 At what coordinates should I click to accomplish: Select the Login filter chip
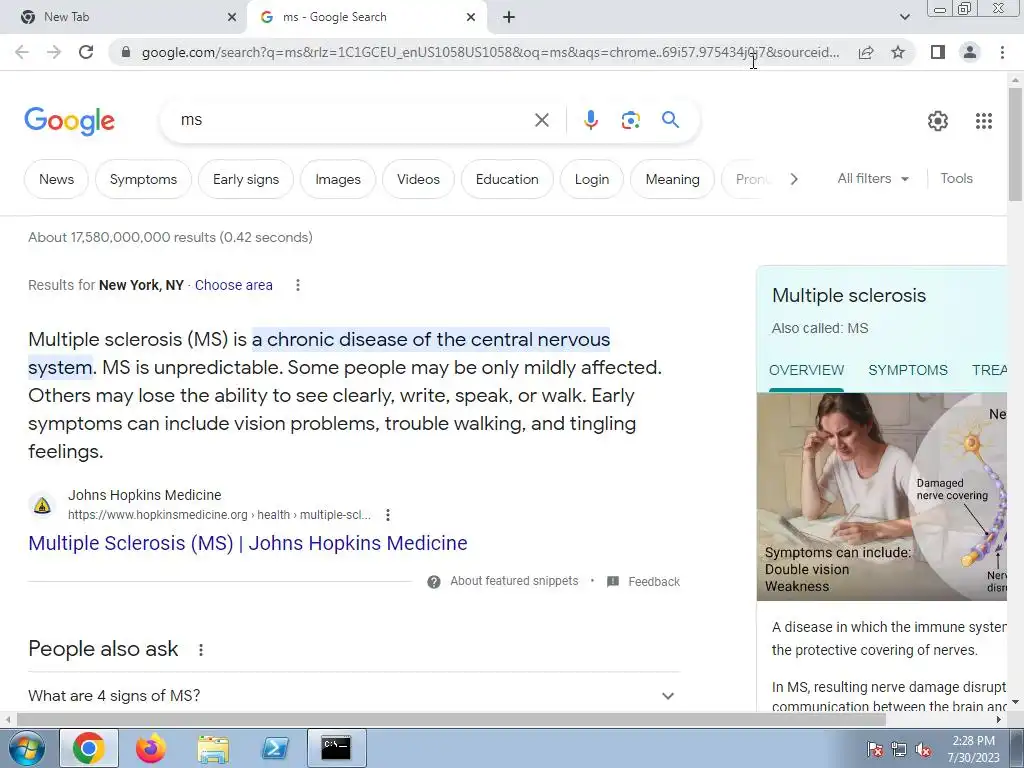(x=592, y=180)
